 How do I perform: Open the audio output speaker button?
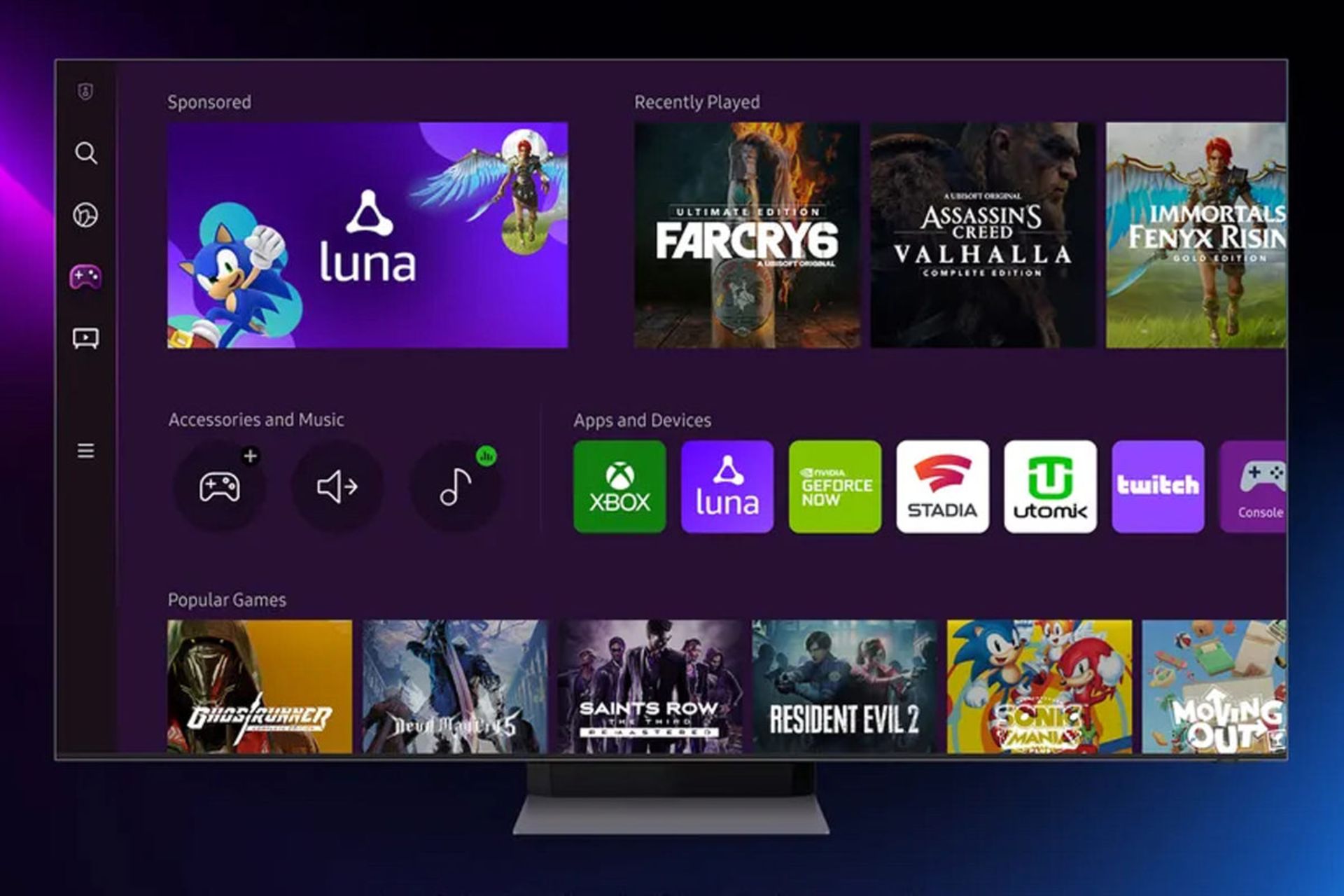337,486
